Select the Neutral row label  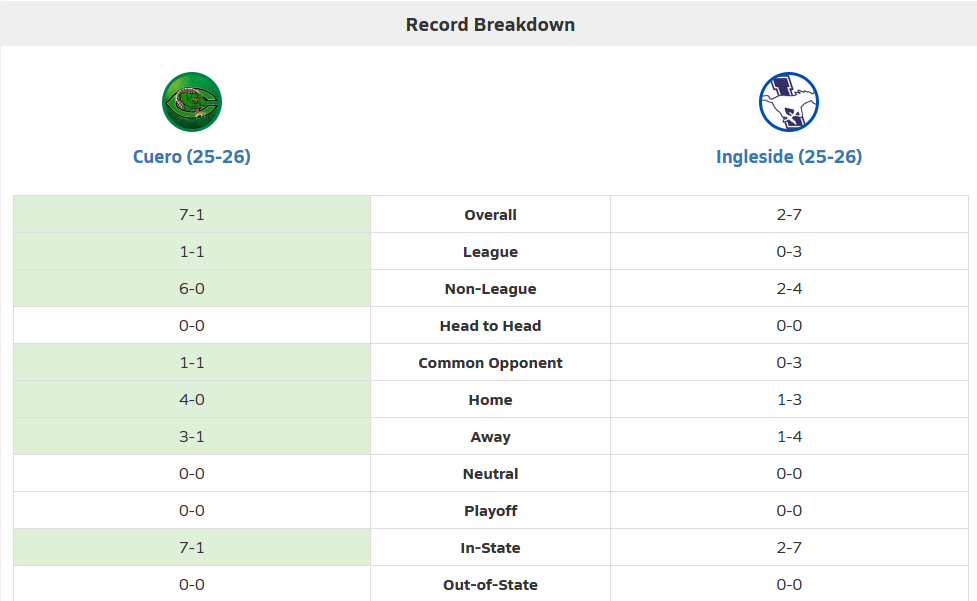coord(490,474)
